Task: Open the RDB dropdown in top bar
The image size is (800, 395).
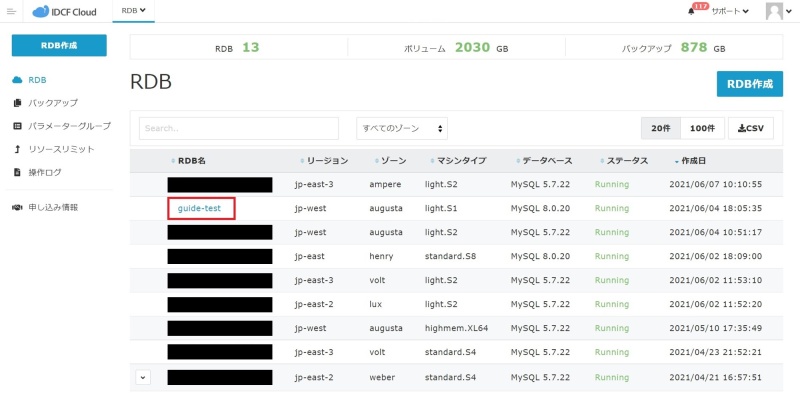Action: click(x=134, y=11)
